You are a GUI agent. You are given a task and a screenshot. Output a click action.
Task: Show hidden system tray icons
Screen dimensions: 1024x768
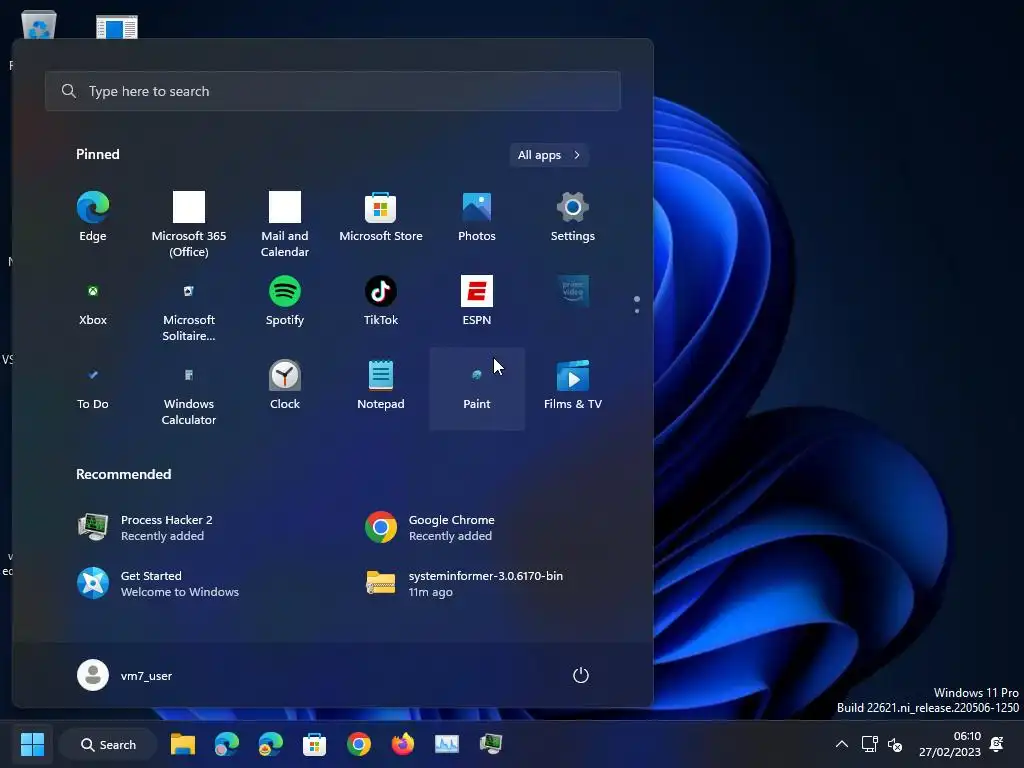pos(842,744)
